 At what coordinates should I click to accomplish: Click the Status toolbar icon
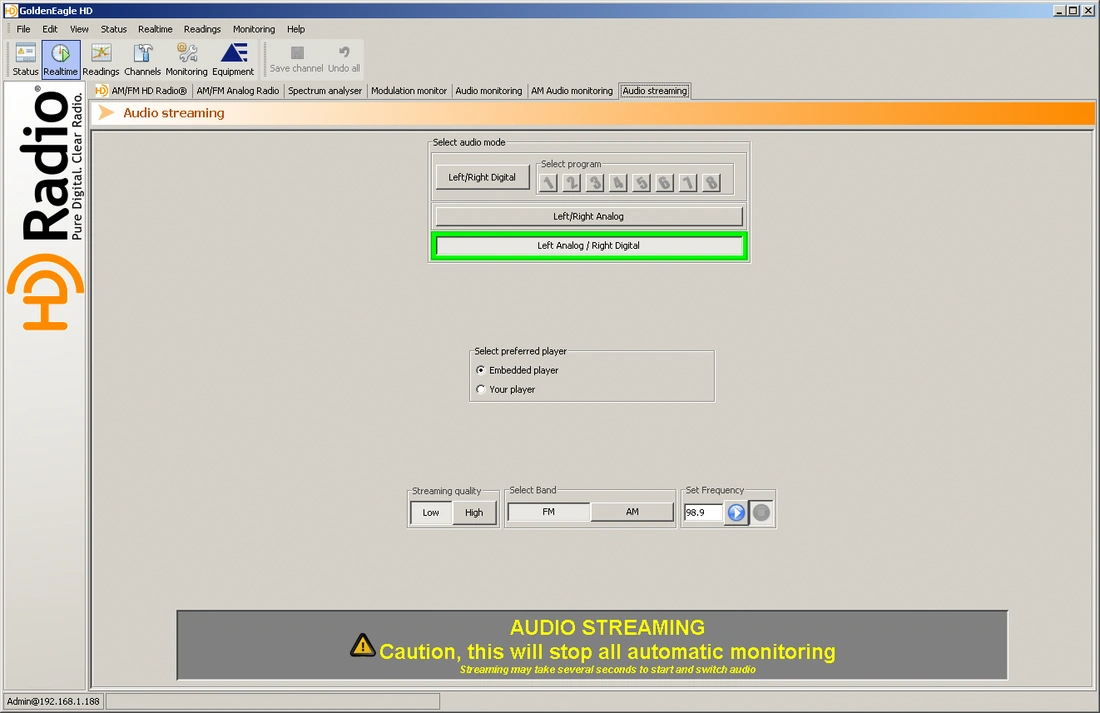26,59
